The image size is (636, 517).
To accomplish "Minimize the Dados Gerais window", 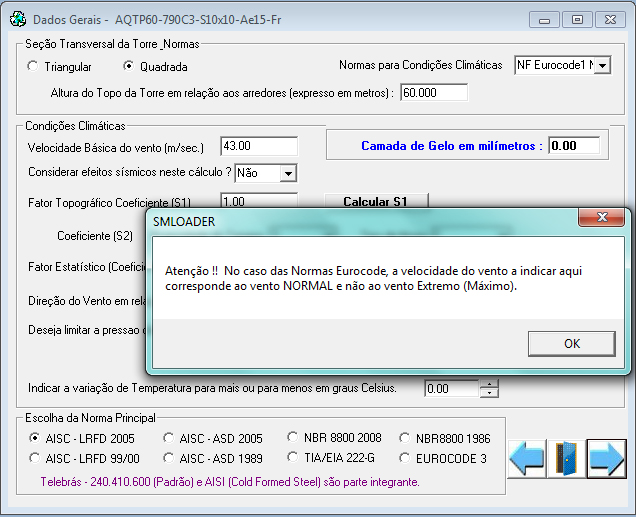I will click(x=543, y=19).
